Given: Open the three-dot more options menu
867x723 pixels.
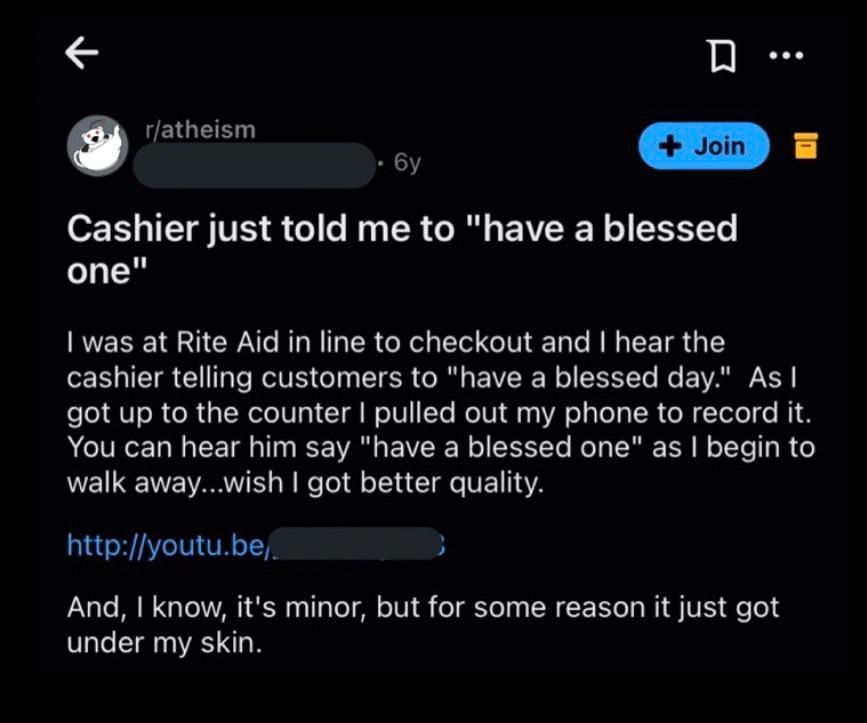Looking at the screenshot, I should point(786,55).
